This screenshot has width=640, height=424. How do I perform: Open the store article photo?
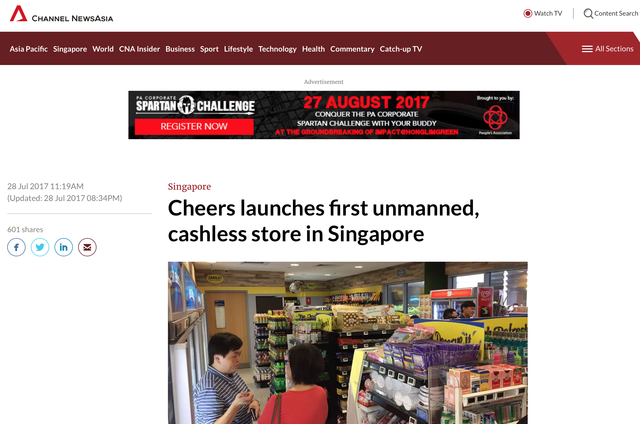click(348, 343)
